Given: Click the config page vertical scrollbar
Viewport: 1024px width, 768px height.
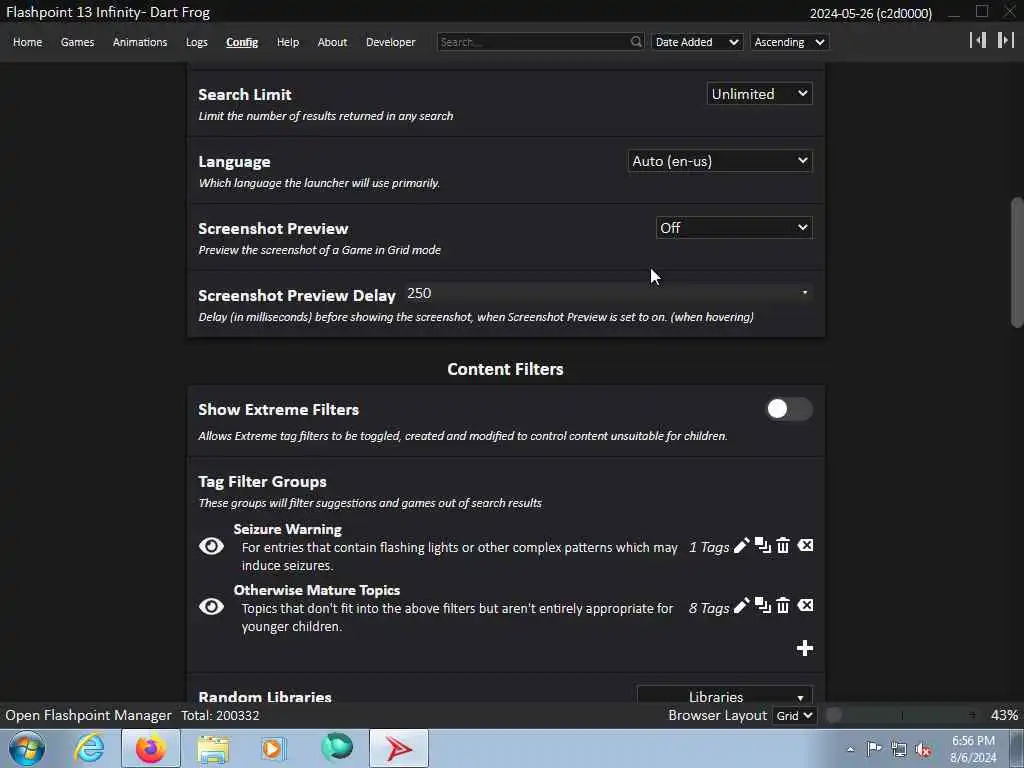Looking at the screenshot, I should pyautogui.click(x=1017, y=261).
